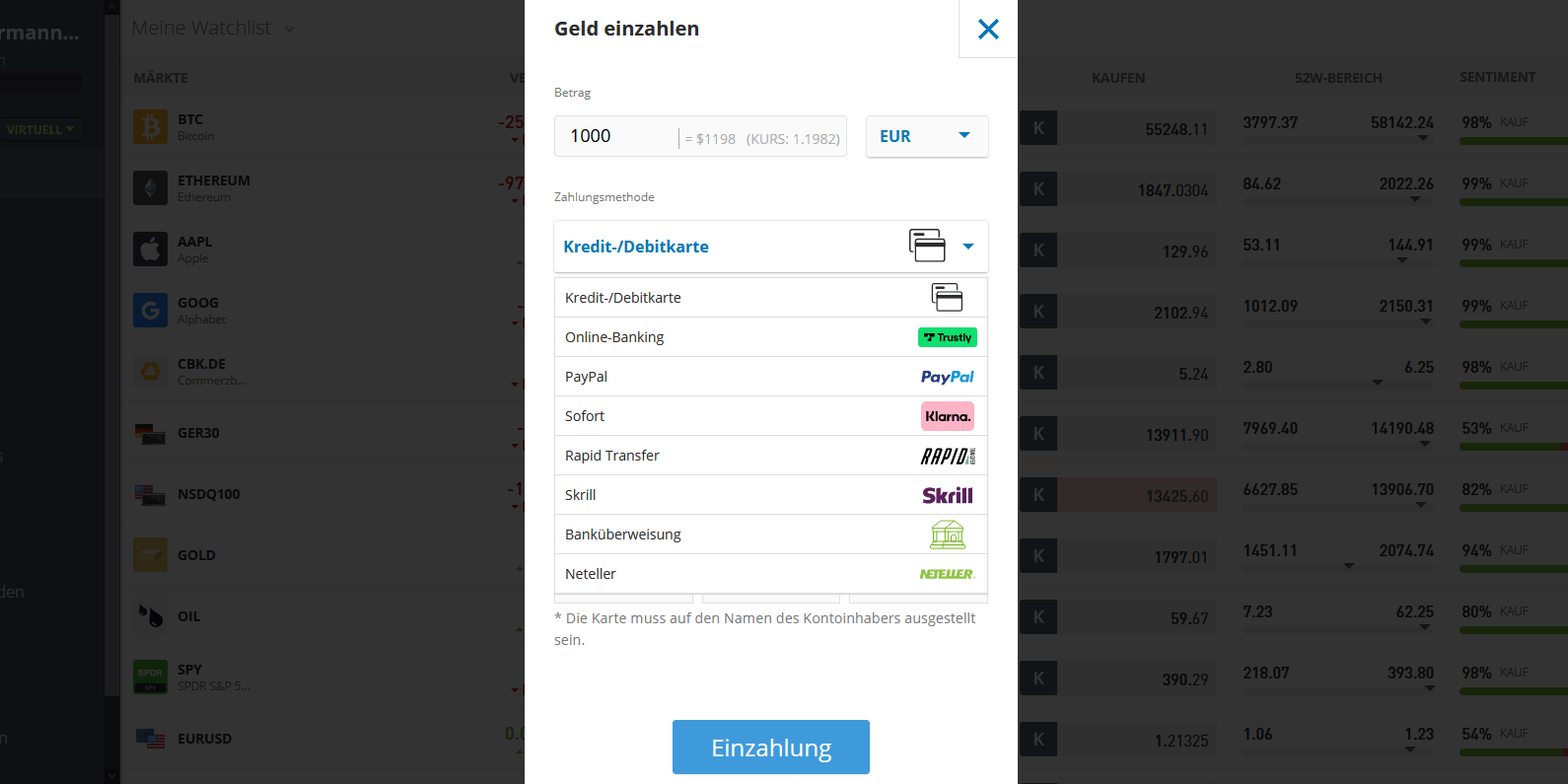Select the Online-Banking payment option
This screenshot has height=784, width=1568.
pyautogui.click(x=614, y=337)
